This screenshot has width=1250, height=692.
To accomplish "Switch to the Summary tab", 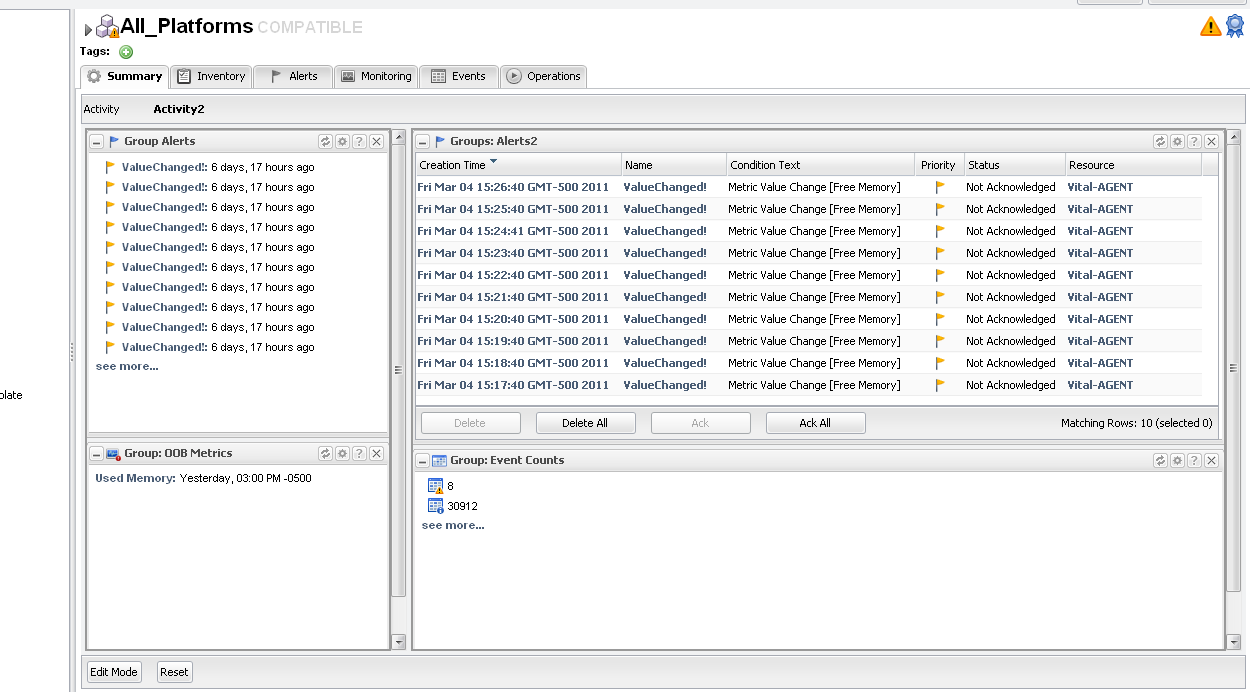I will 125,76.
